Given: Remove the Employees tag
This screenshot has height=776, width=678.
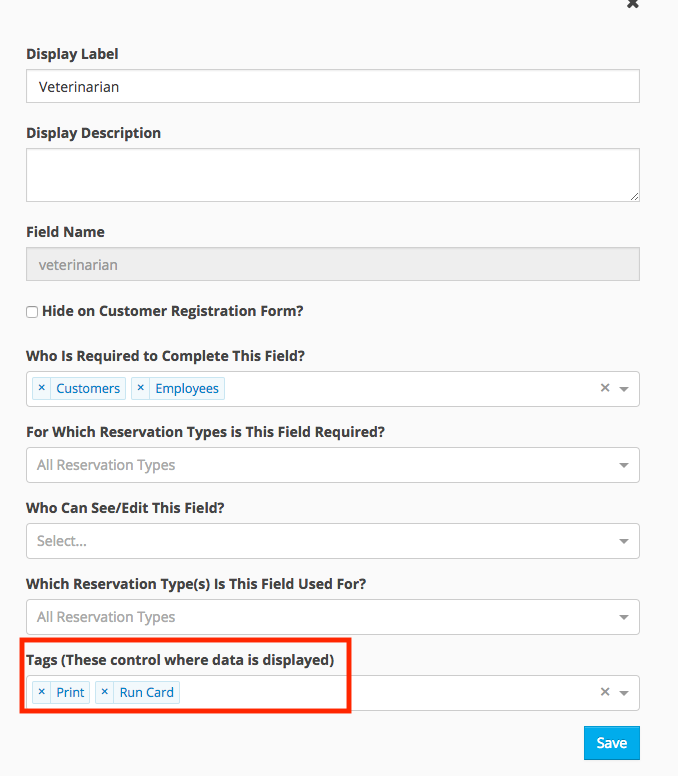Looking at the screenshot, I should 140,388.
